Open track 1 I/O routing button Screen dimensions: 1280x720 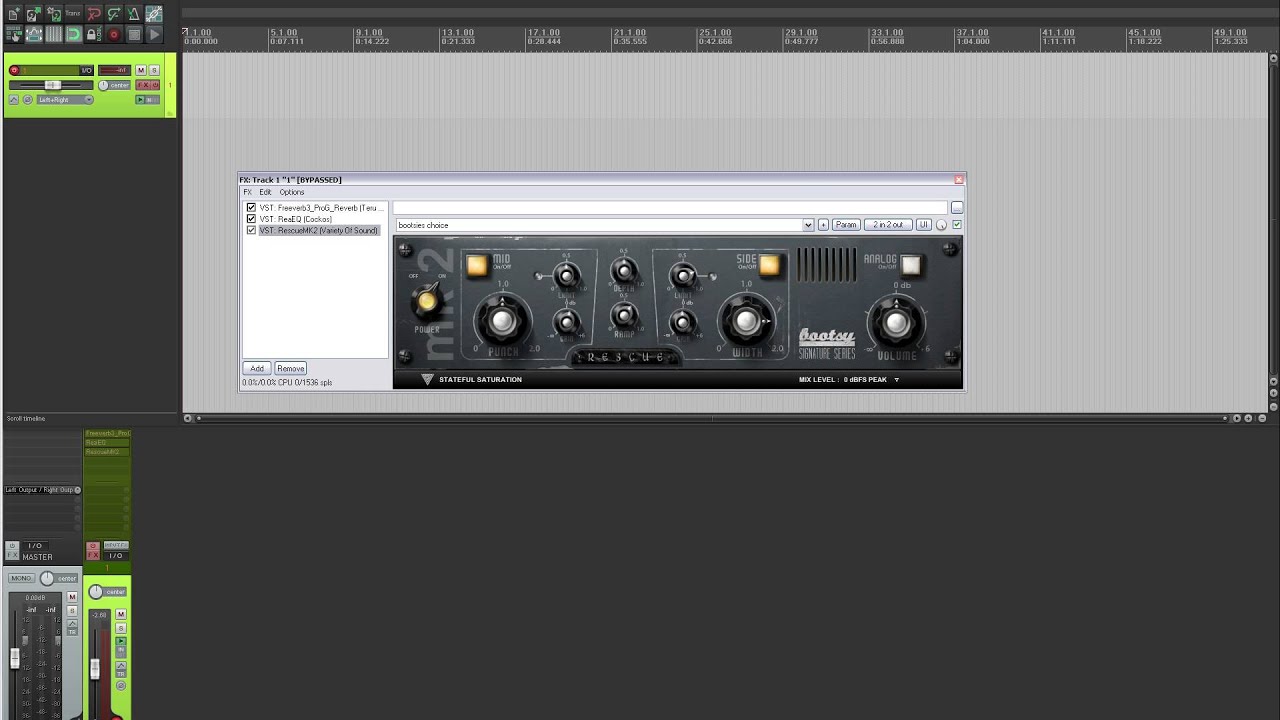click(x=86, y=70)
